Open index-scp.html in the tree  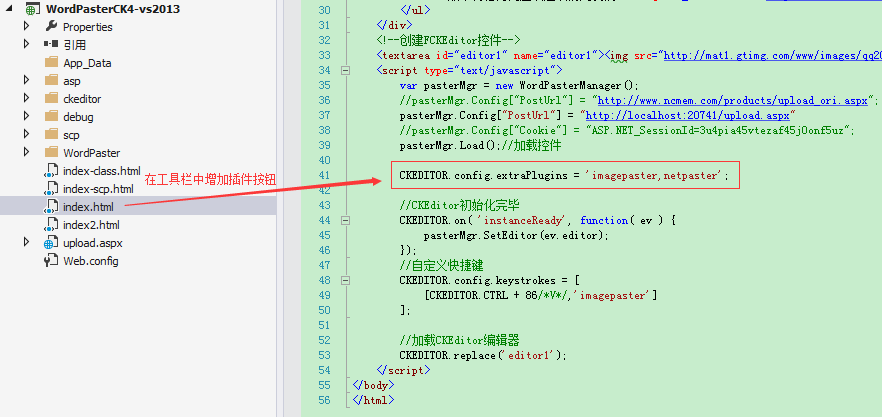(98, 189)
